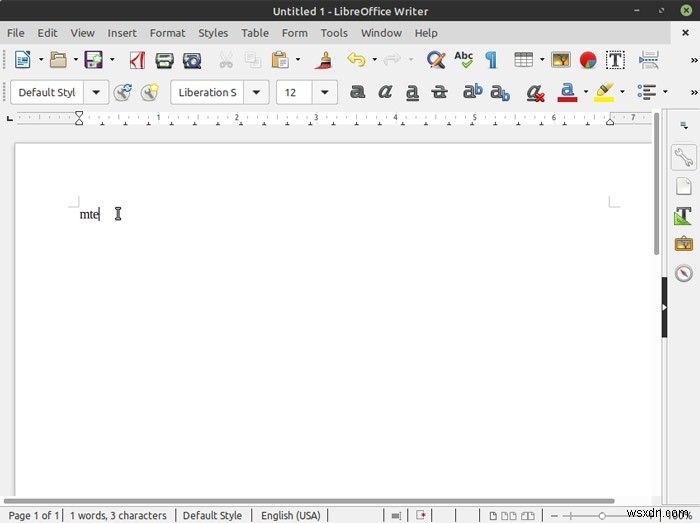
Task: Open sidebar Navigator compass panel
Action: click(683, 273)
